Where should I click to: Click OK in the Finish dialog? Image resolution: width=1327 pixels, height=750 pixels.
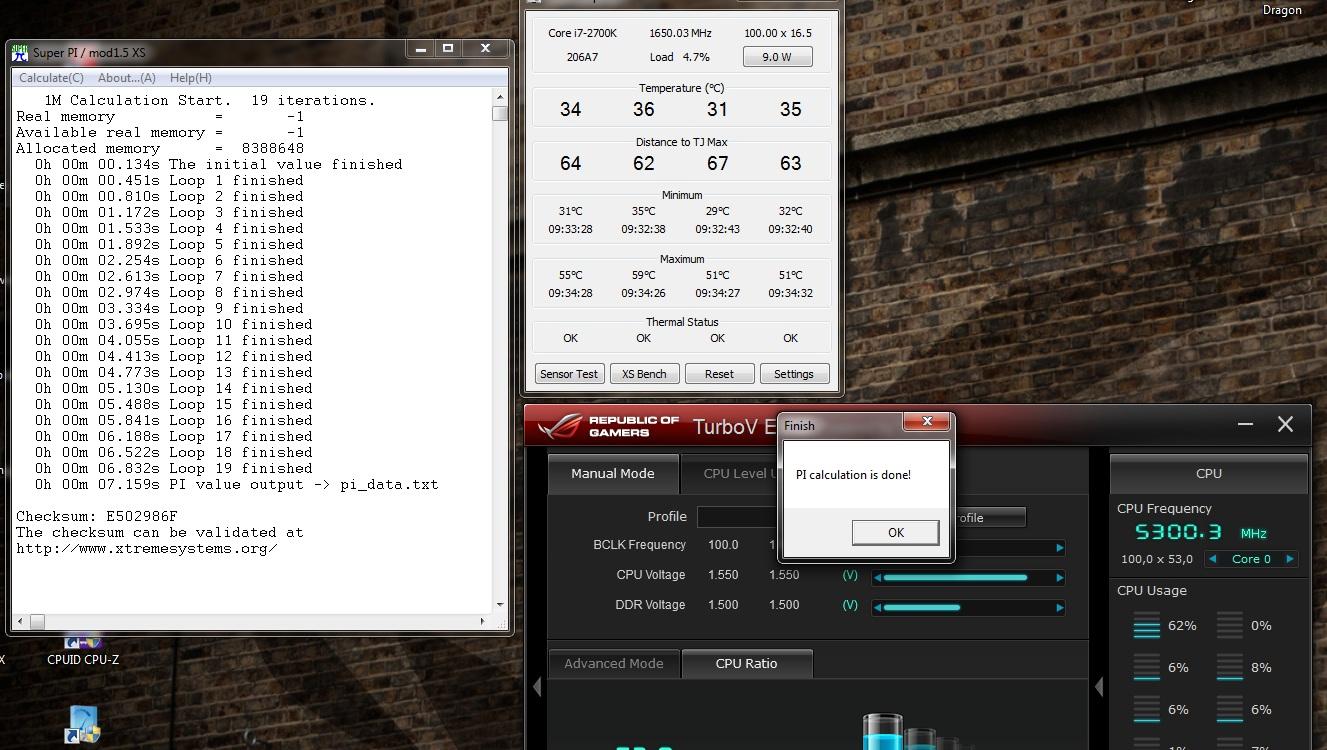click(895, 533)
